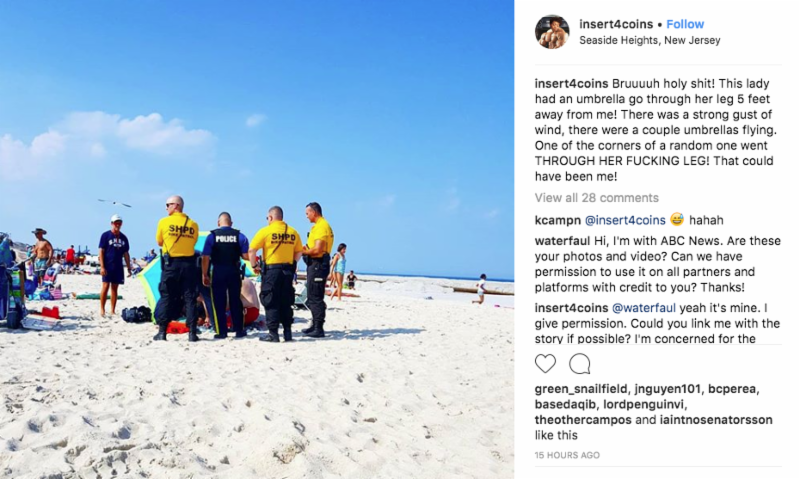Open insert4coins username in post header
The height and width of the screenshot is (479, 800).
pos(616,24)
